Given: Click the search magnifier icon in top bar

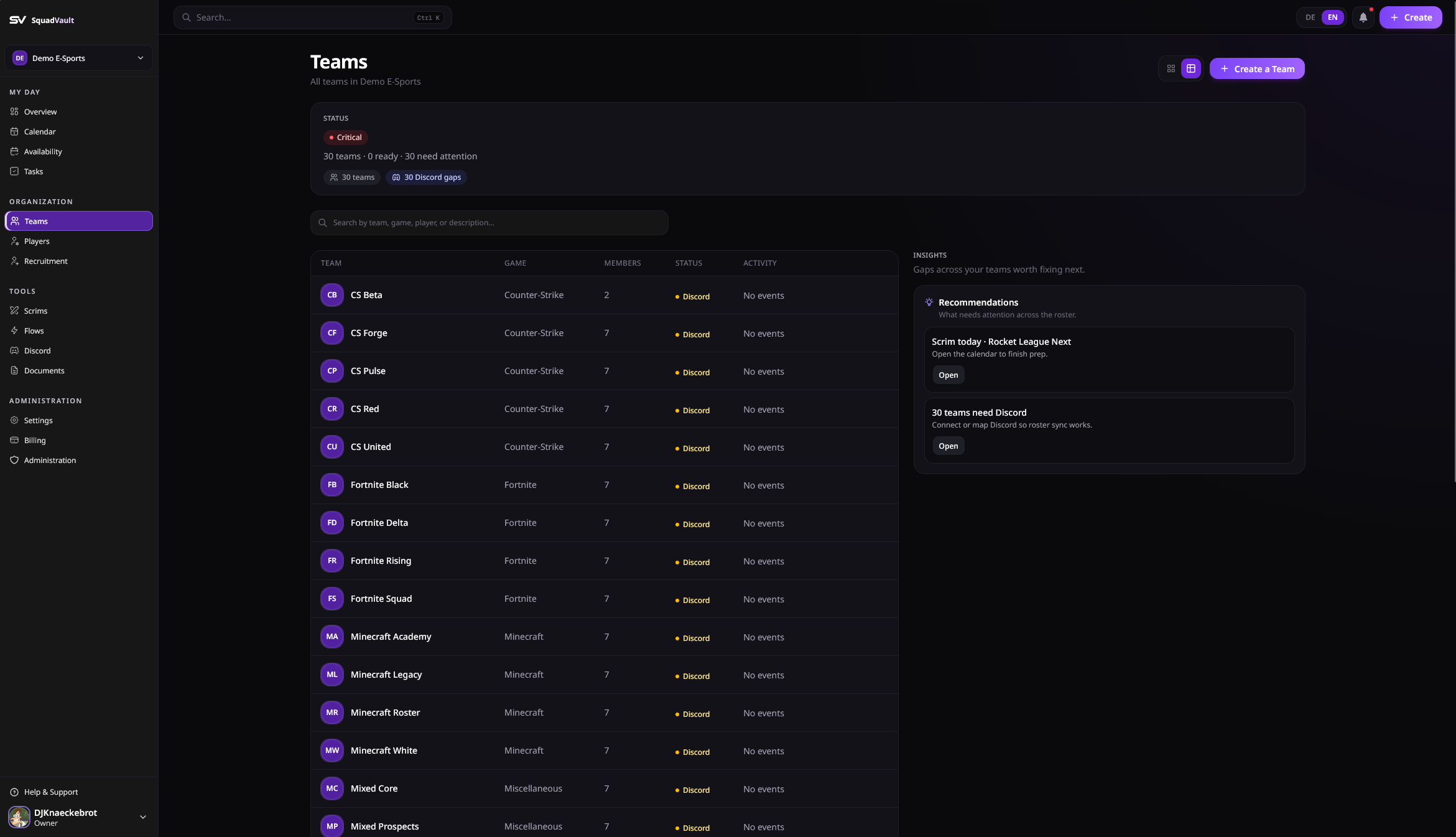Looking at the screenshot, I should (186, 17).
